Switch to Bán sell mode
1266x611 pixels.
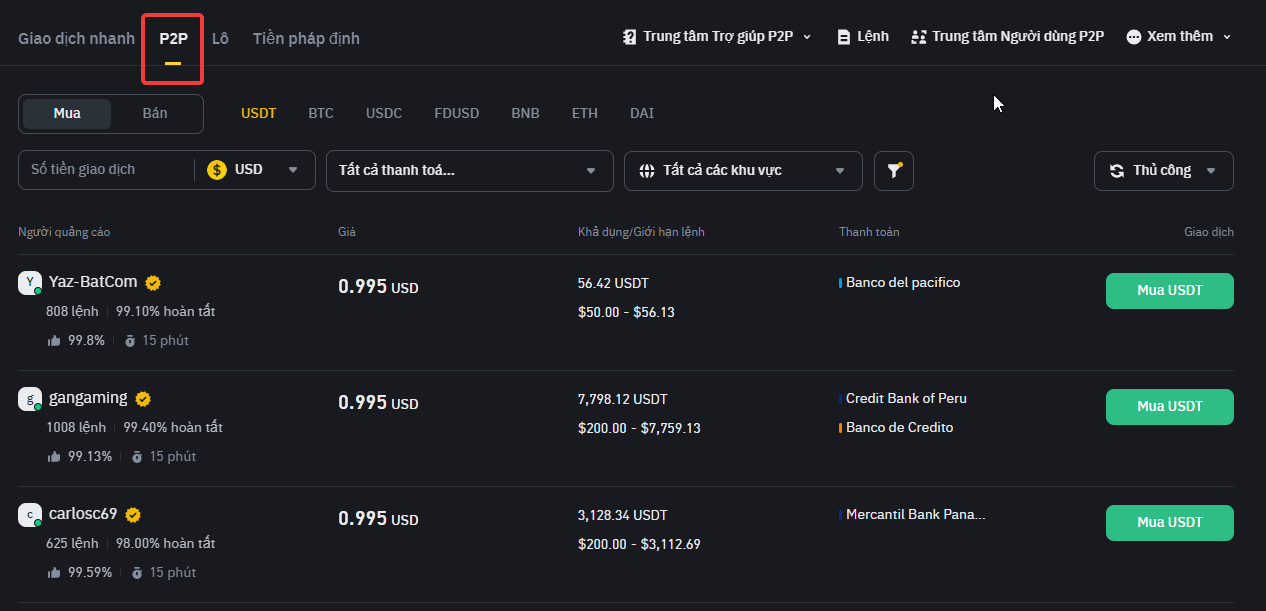coord(155,114)
